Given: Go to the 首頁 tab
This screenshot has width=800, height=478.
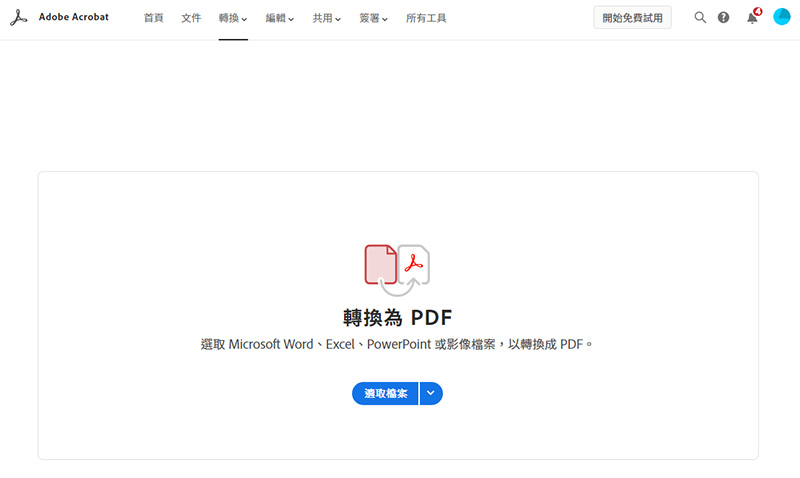Looking at the screenshot, I should (x=154, y=18).
